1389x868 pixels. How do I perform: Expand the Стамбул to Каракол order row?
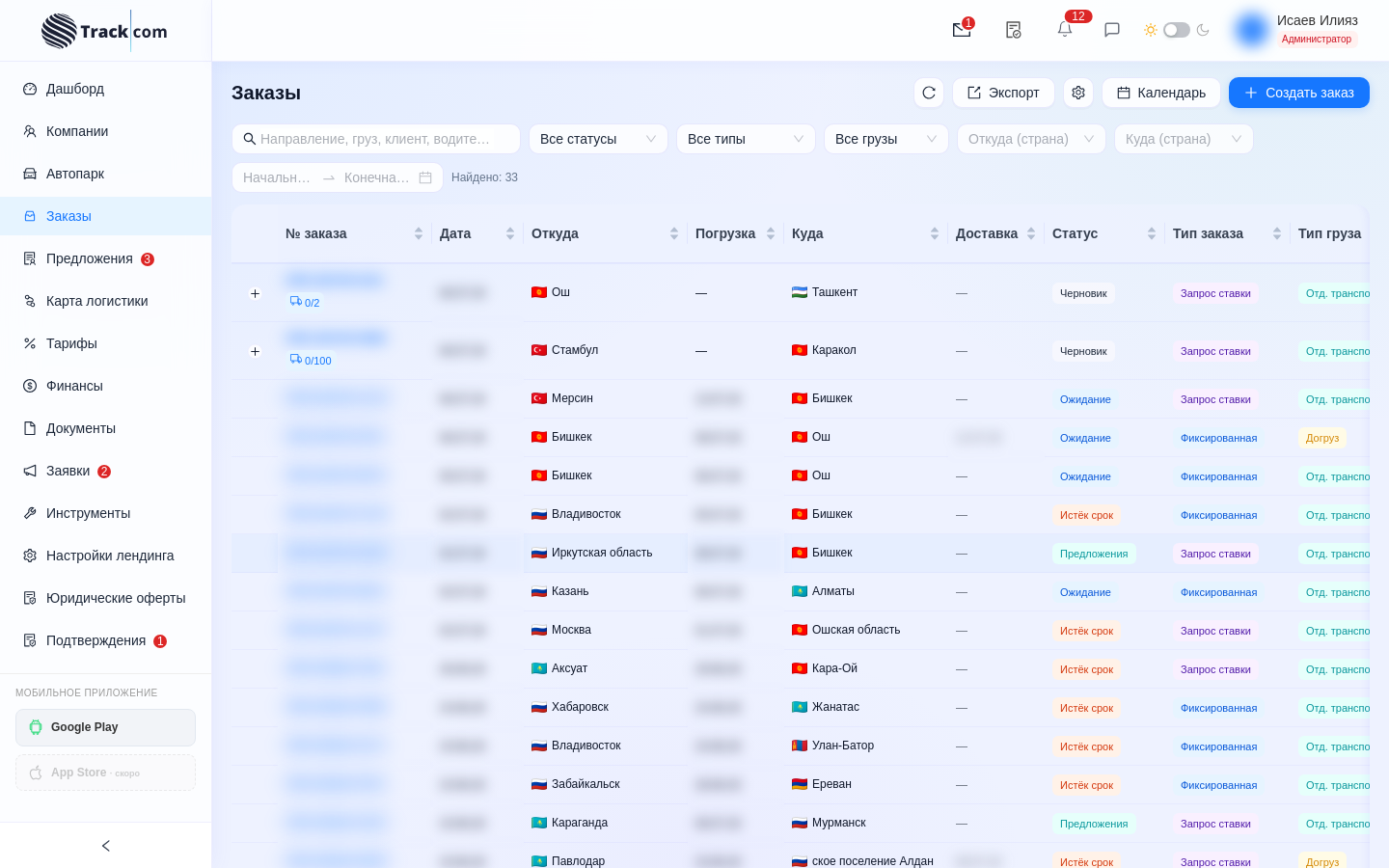[x=255, y=351]
